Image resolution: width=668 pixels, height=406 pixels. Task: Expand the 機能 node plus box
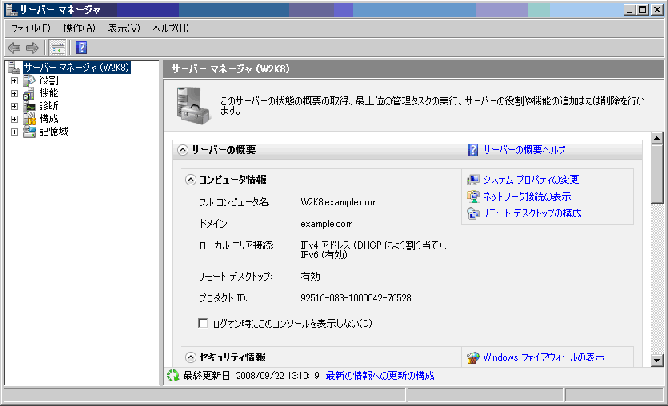[14, 93]
